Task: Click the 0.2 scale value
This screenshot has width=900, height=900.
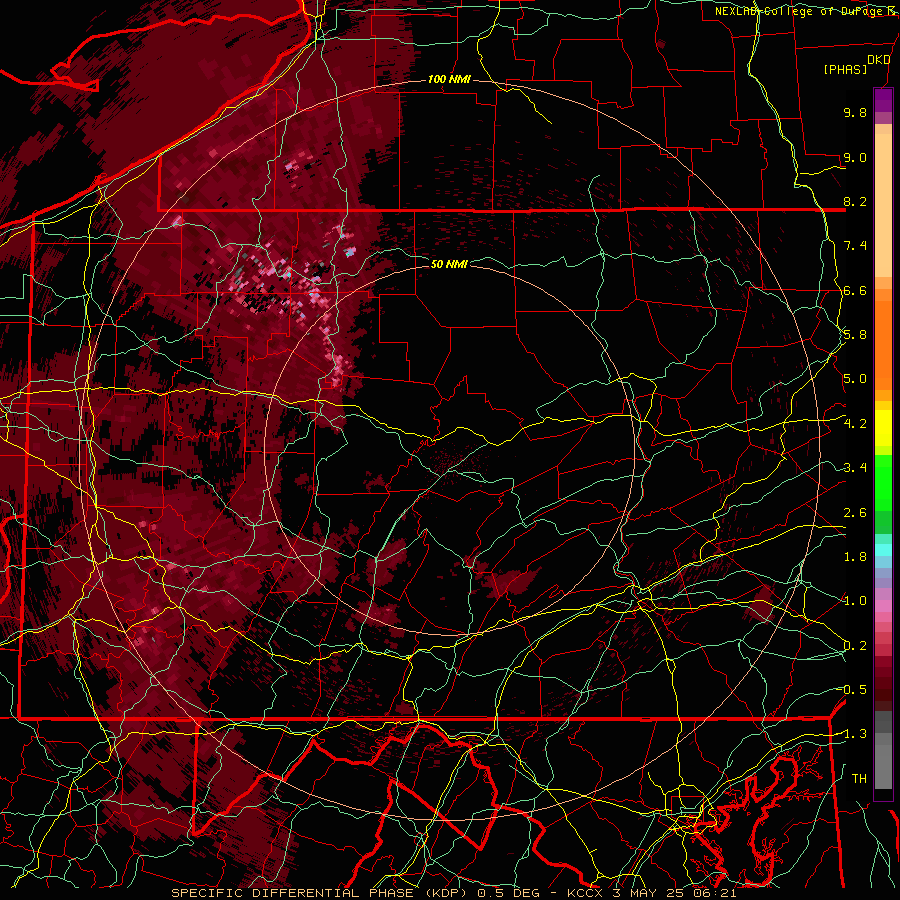Action: (855, 646)
